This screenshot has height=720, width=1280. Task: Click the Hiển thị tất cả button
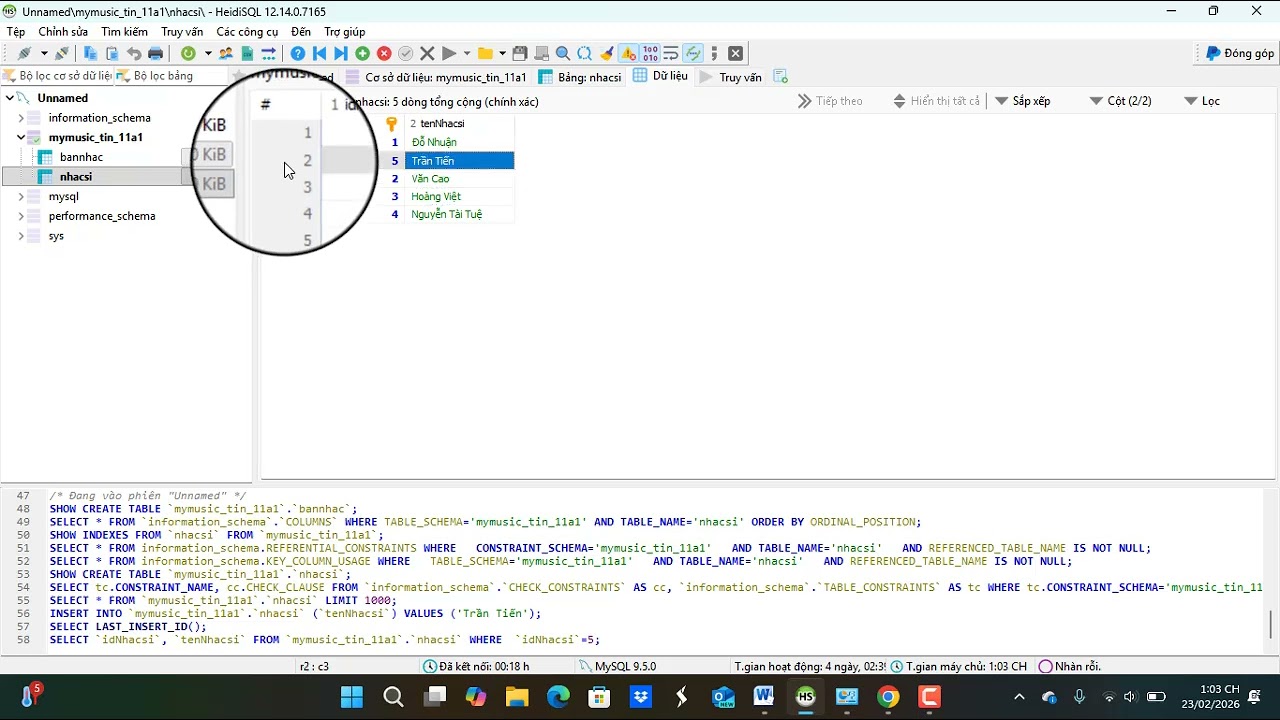tap(936, 101)
